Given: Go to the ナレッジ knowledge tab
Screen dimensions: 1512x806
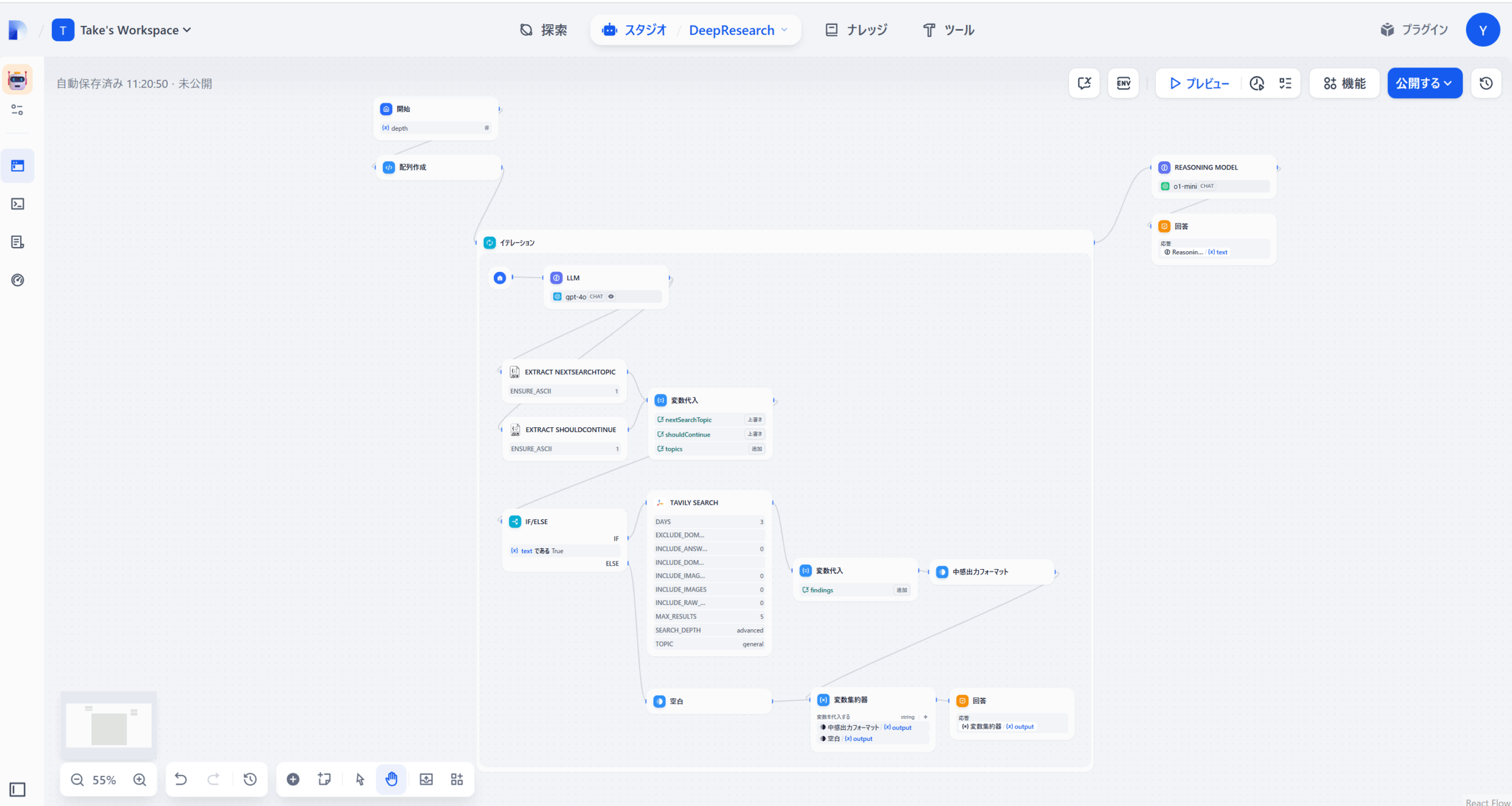Looking at the screenshot, I should pos(856,30).
